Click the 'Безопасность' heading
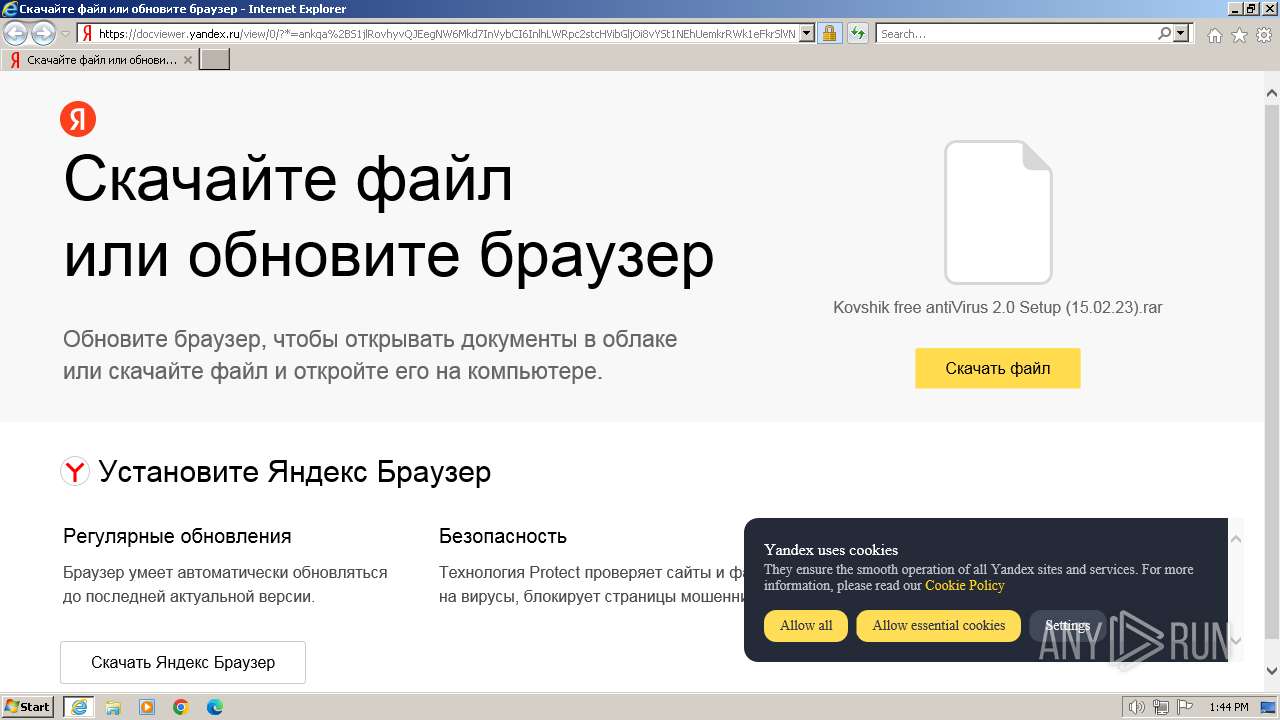Screen dimensions: 1280x720 pyautogui.click(x=503, y=536)
